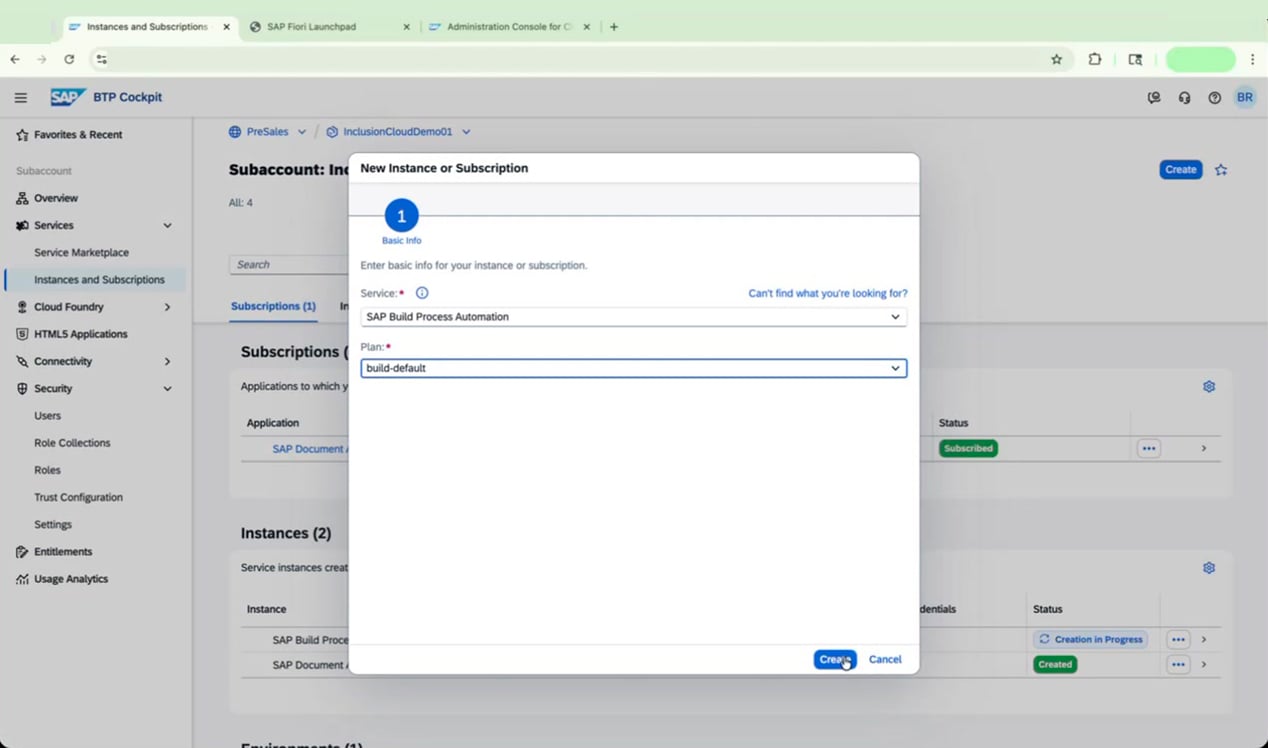Open Usage Analytics in sidebar
The width and height of the screenshot is (1268, 748).
coord(71,579)
